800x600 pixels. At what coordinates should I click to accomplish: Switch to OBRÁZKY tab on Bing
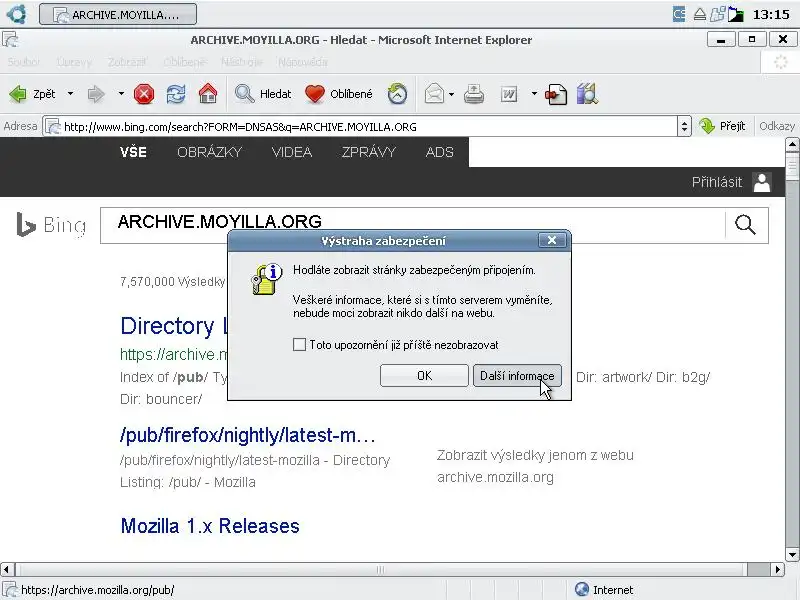click(x=210, y=152)
